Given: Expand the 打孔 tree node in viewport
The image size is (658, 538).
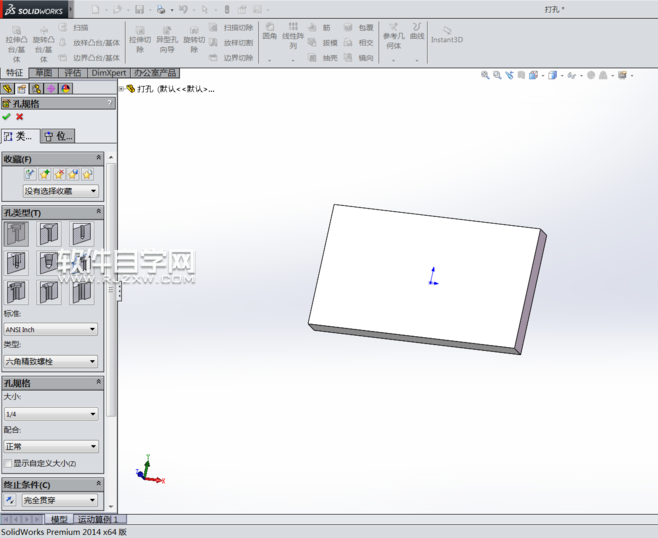Looking at the screenshot, I should (121, 89).
